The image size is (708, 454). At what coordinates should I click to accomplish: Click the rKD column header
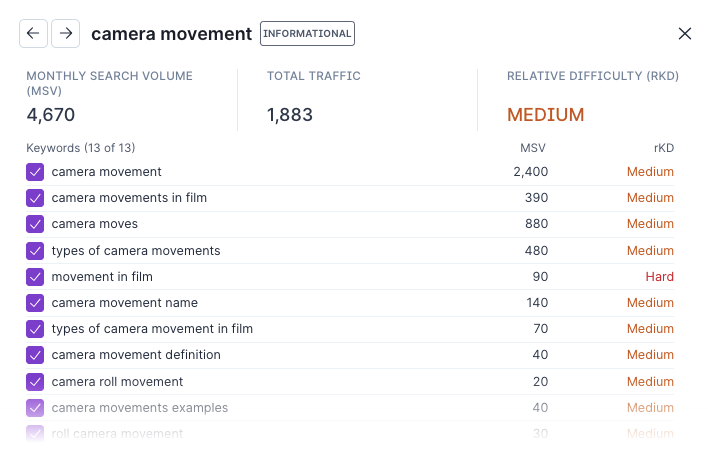click(x=663, y=148)
